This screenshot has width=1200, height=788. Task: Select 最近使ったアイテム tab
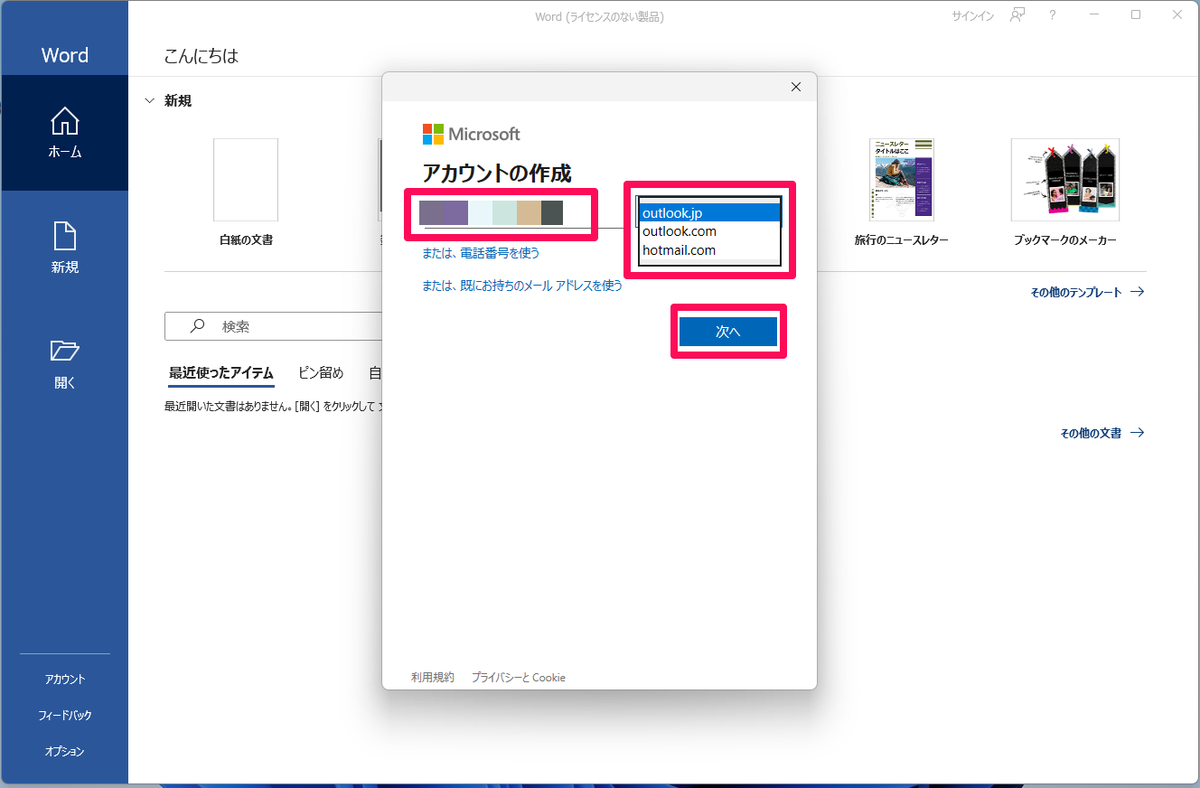click(221, 373)
